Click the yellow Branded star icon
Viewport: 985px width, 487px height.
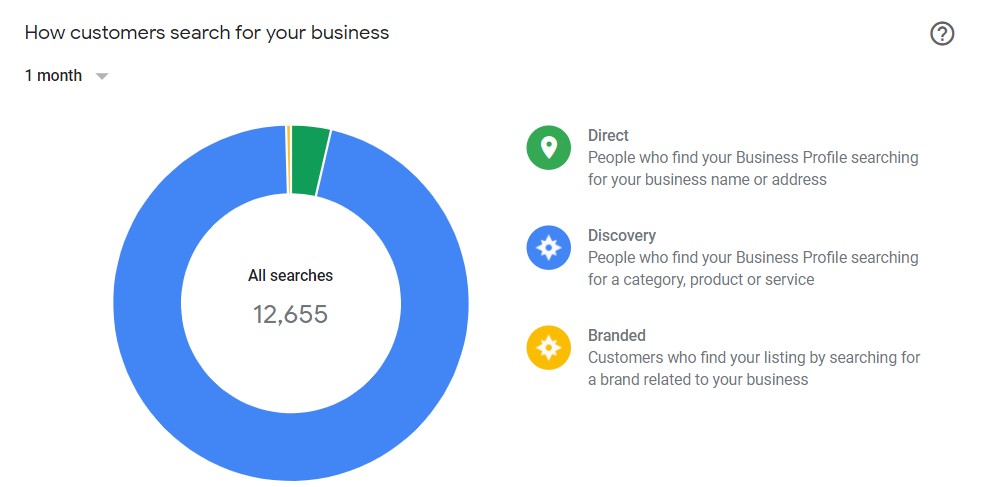click(x=548, y=347)
